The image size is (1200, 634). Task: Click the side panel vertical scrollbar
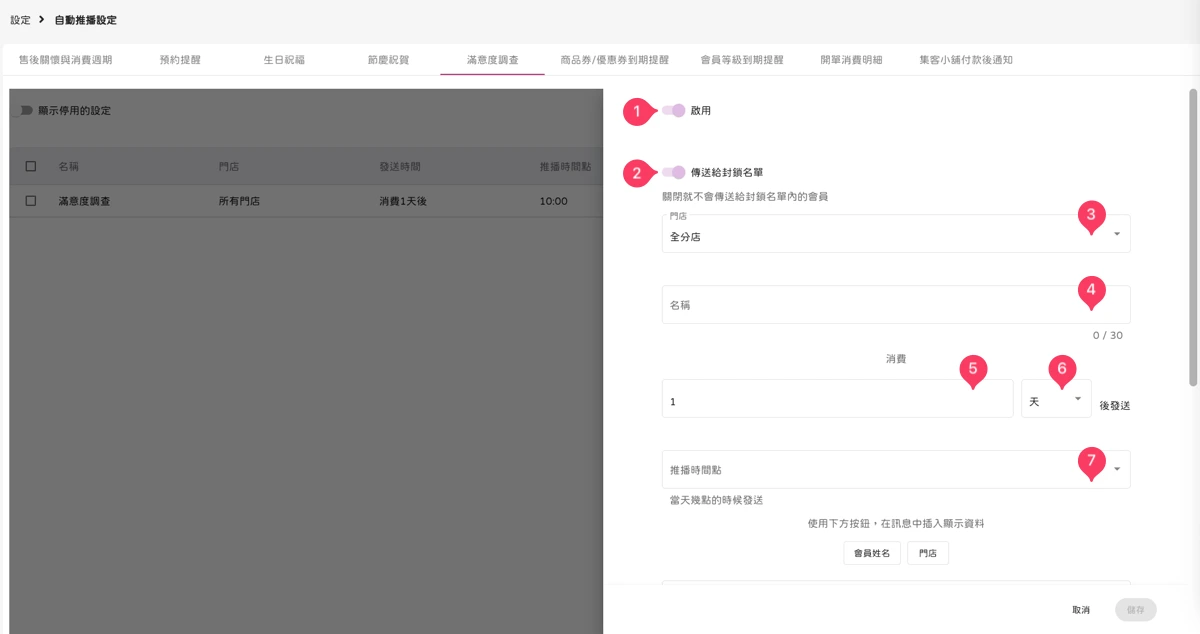coord(1192,237)
